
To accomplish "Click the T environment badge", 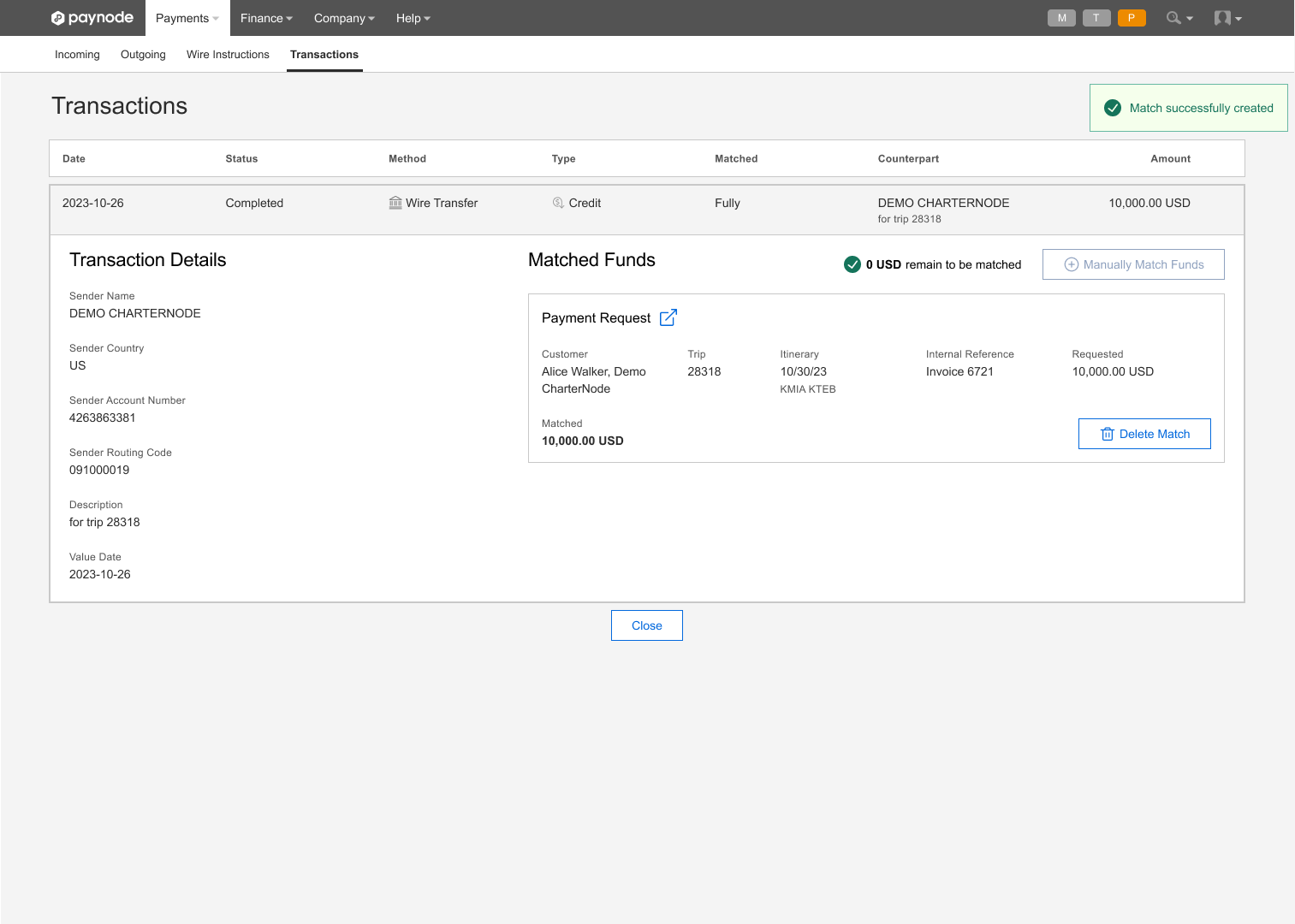I will [x=1096, y=18].
